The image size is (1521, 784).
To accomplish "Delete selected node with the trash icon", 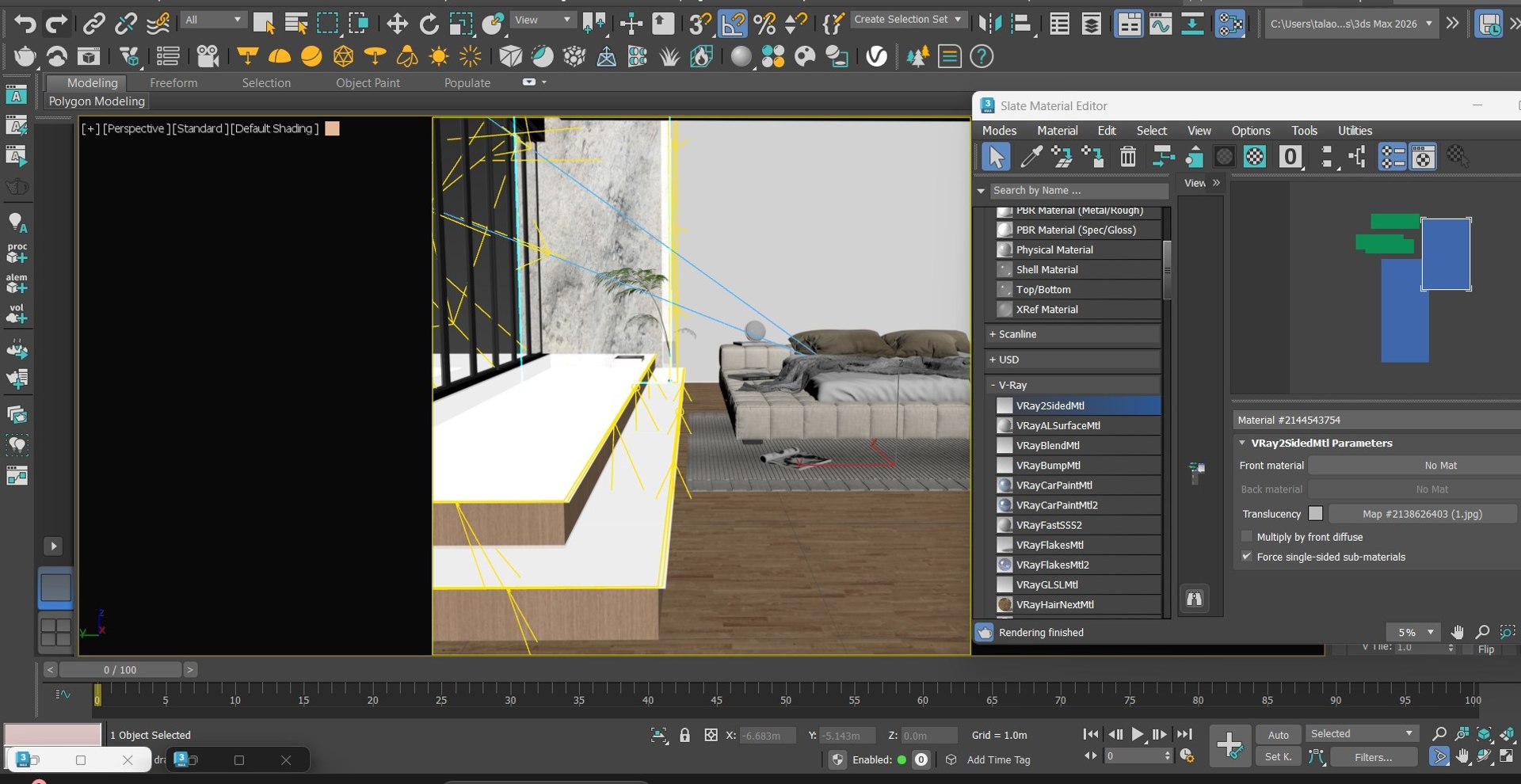I will coord(1128,157).
